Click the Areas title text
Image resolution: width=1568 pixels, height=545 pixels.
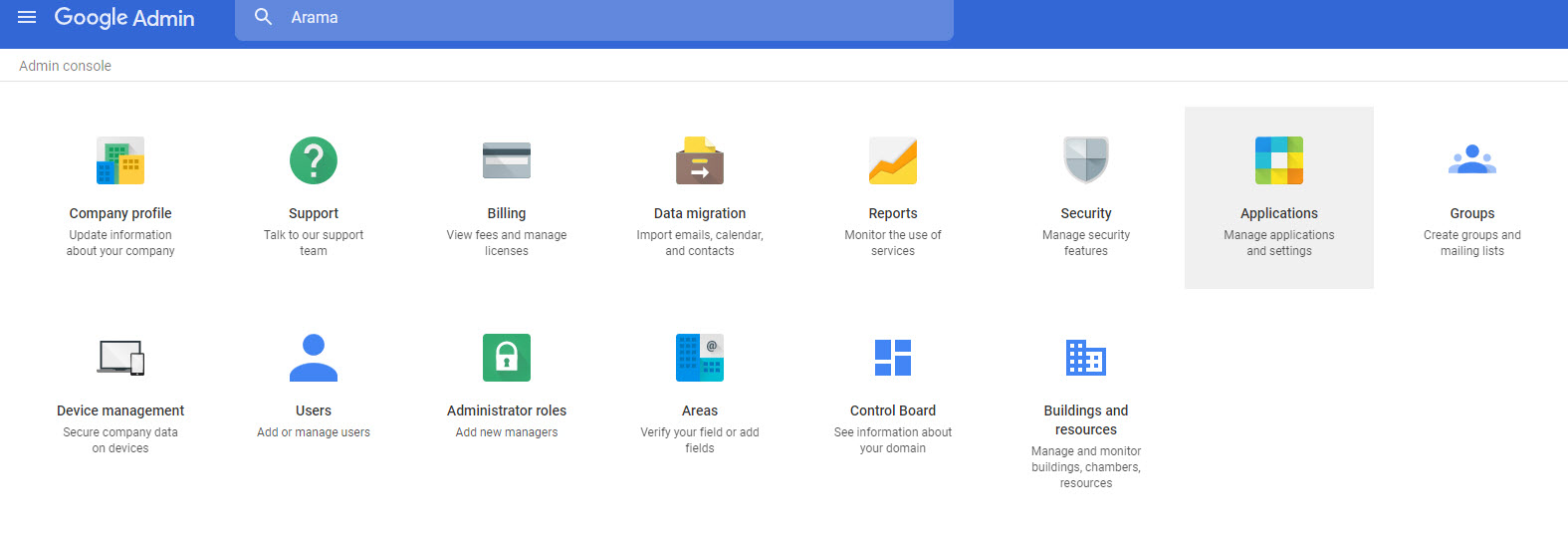coord(700,410)
